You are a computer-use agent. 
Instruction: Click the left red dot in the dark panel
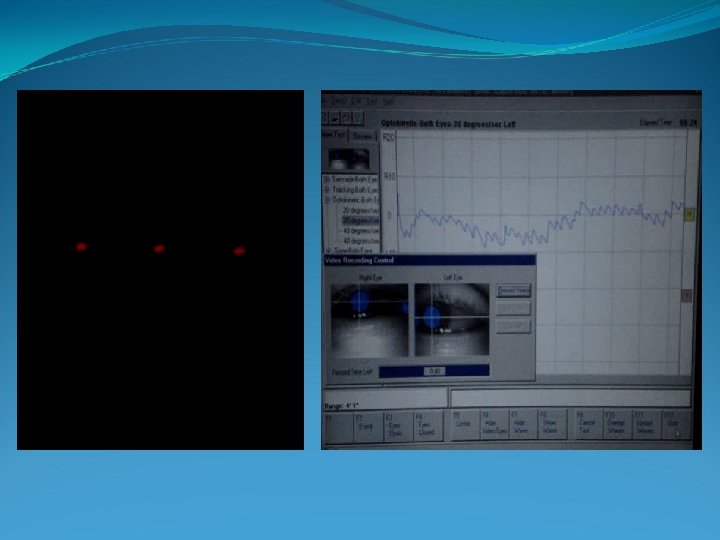pos(81,247)
